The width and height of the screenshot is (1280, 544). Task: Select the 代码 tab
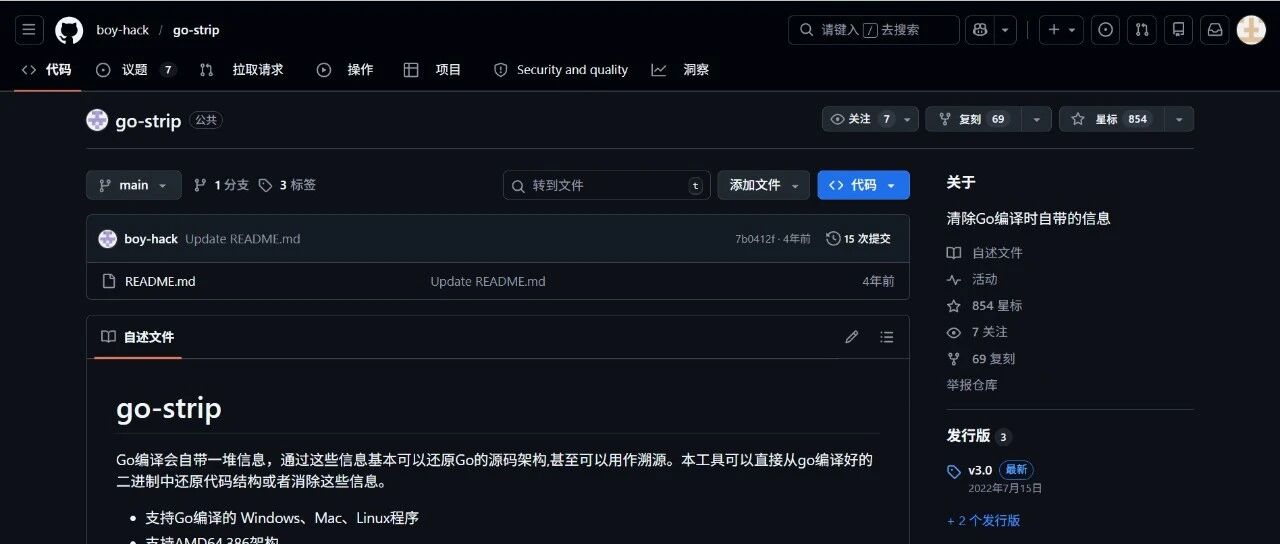click(47, 70)
